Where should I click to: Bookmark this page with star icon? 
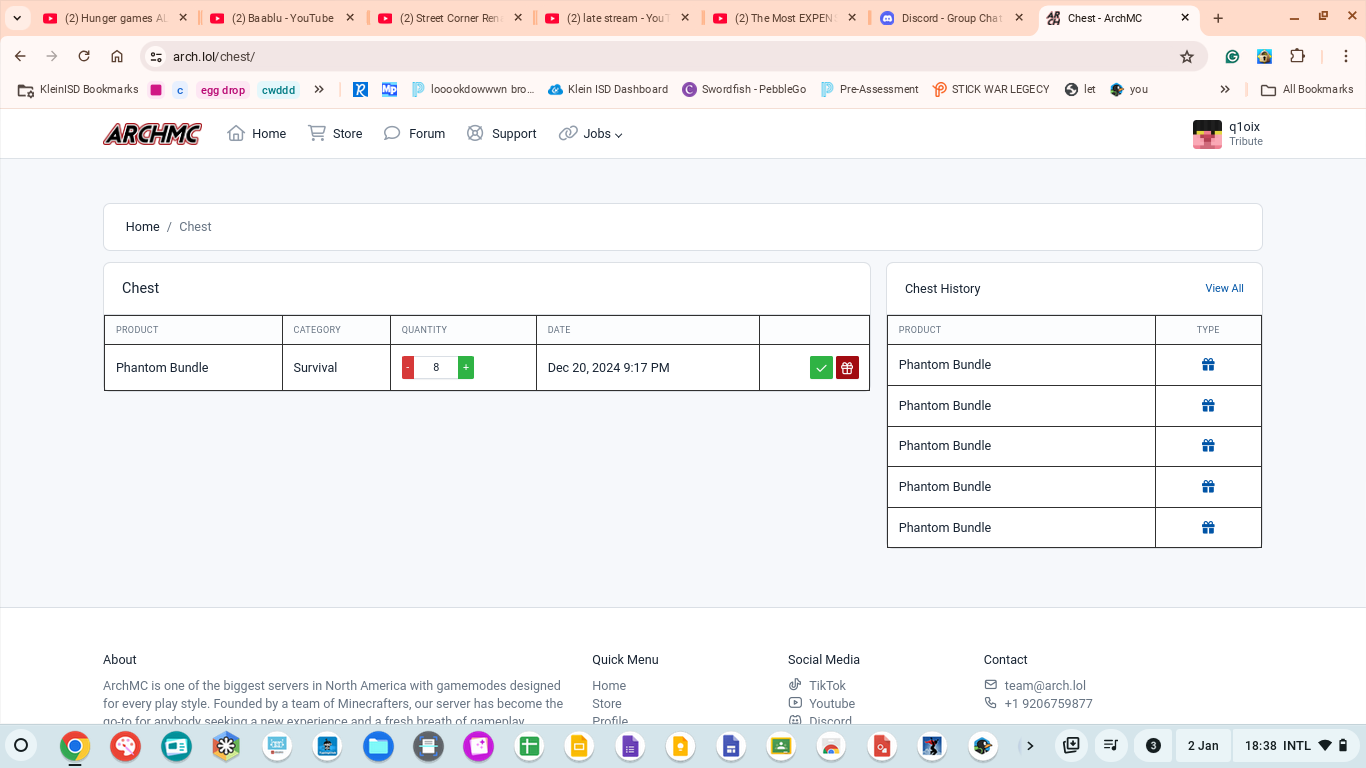(1187, 57)
